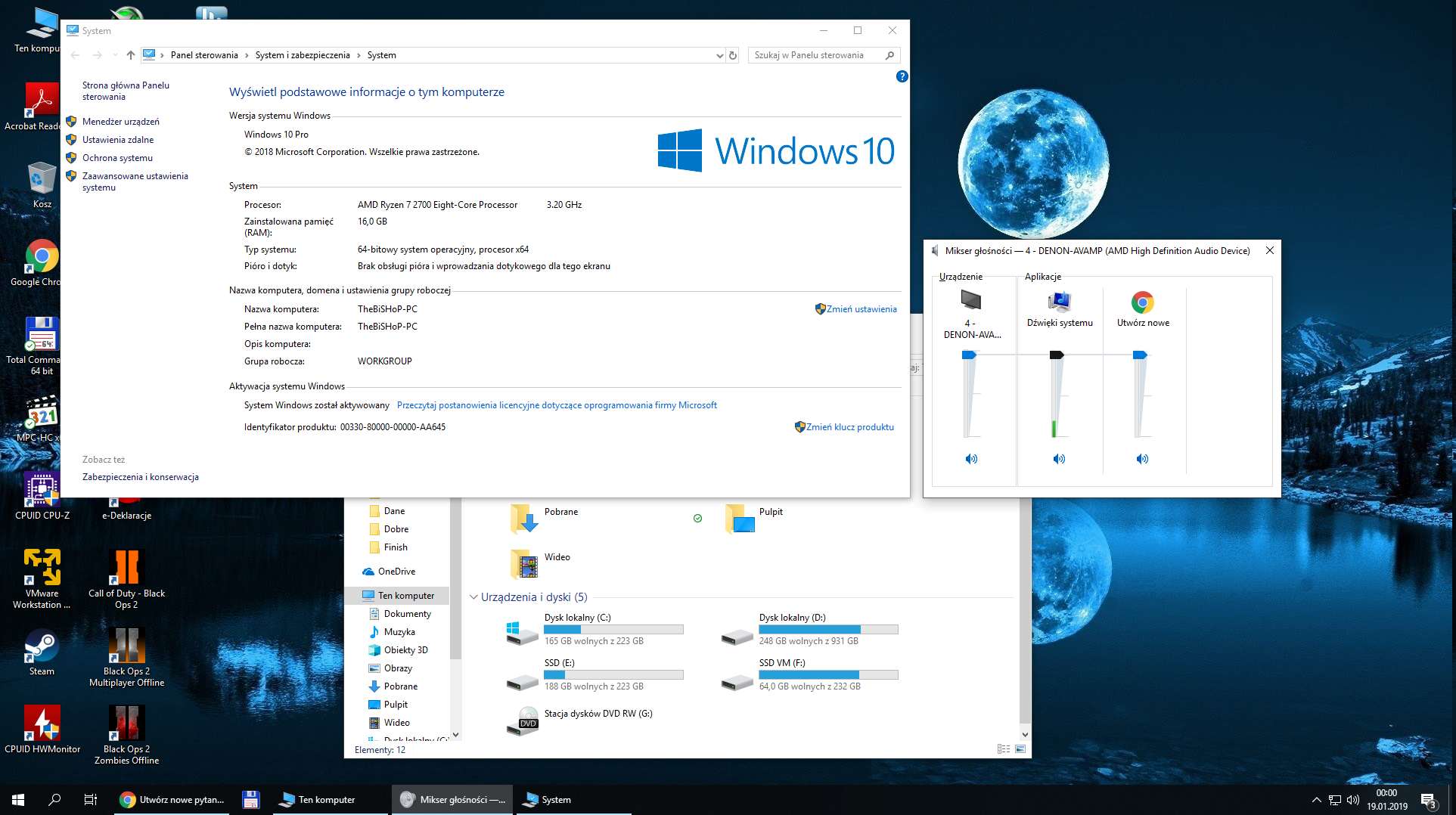The width and height of the screenshot is (1456, 815).
Task: Go up one level in Control Panel
Action: point(131,55)
